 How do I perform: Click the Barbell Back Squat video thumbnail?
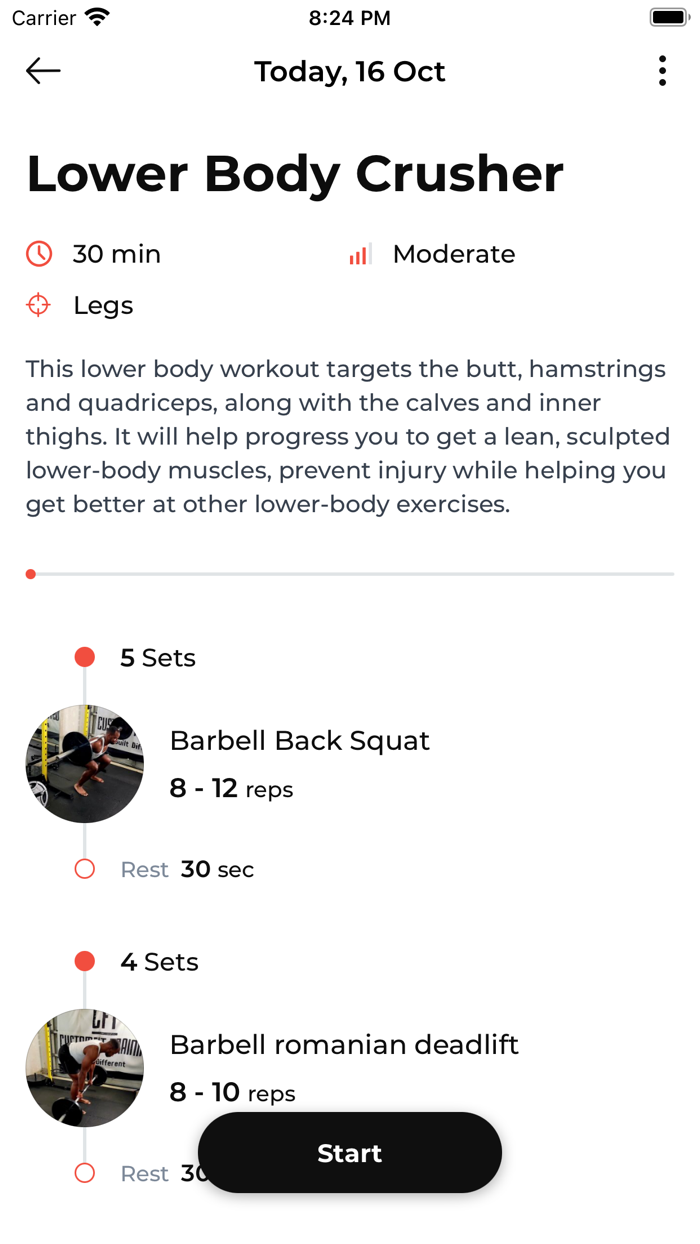84,764
